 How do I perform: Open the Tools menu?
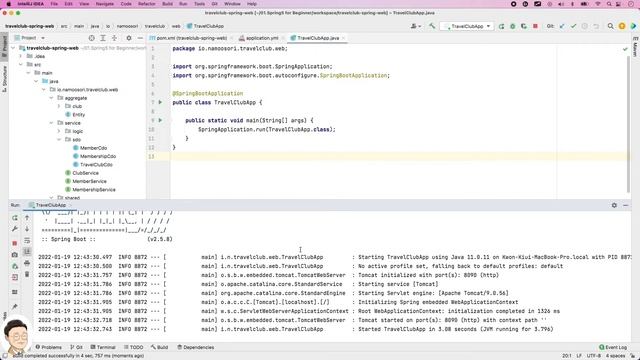(x=199, y=4)
